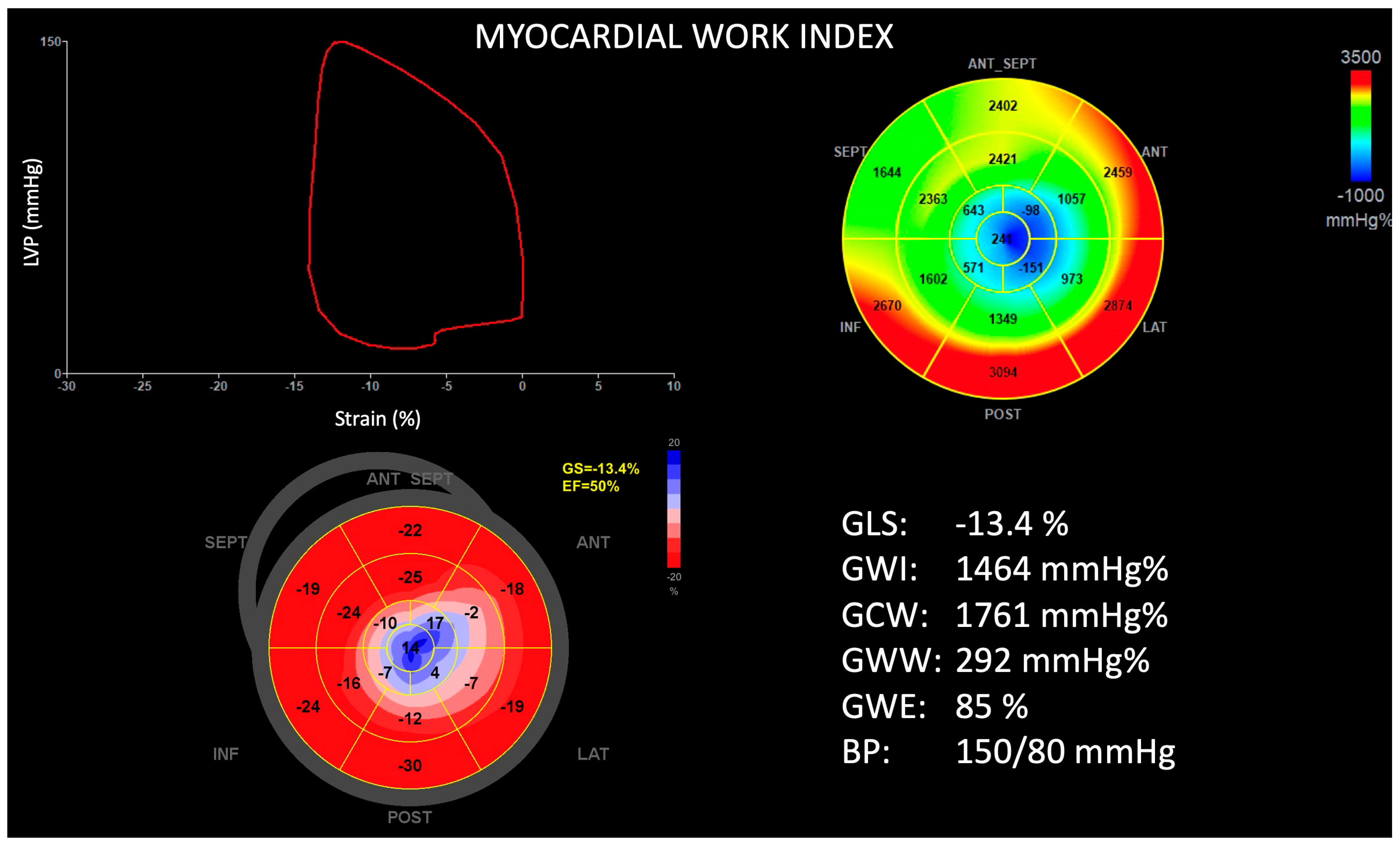Click the strain blue-red color legend
The image size is (1400, 846).
[673, 509]
